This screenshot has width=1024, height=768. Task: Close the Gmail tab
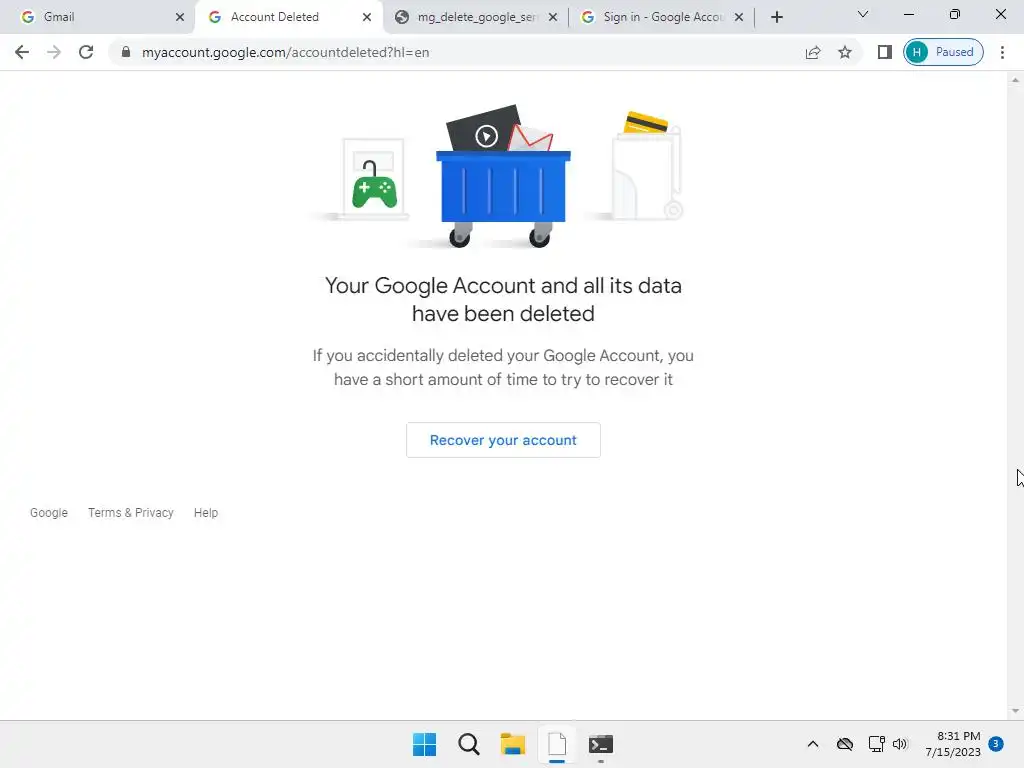(x=180, y=17)
